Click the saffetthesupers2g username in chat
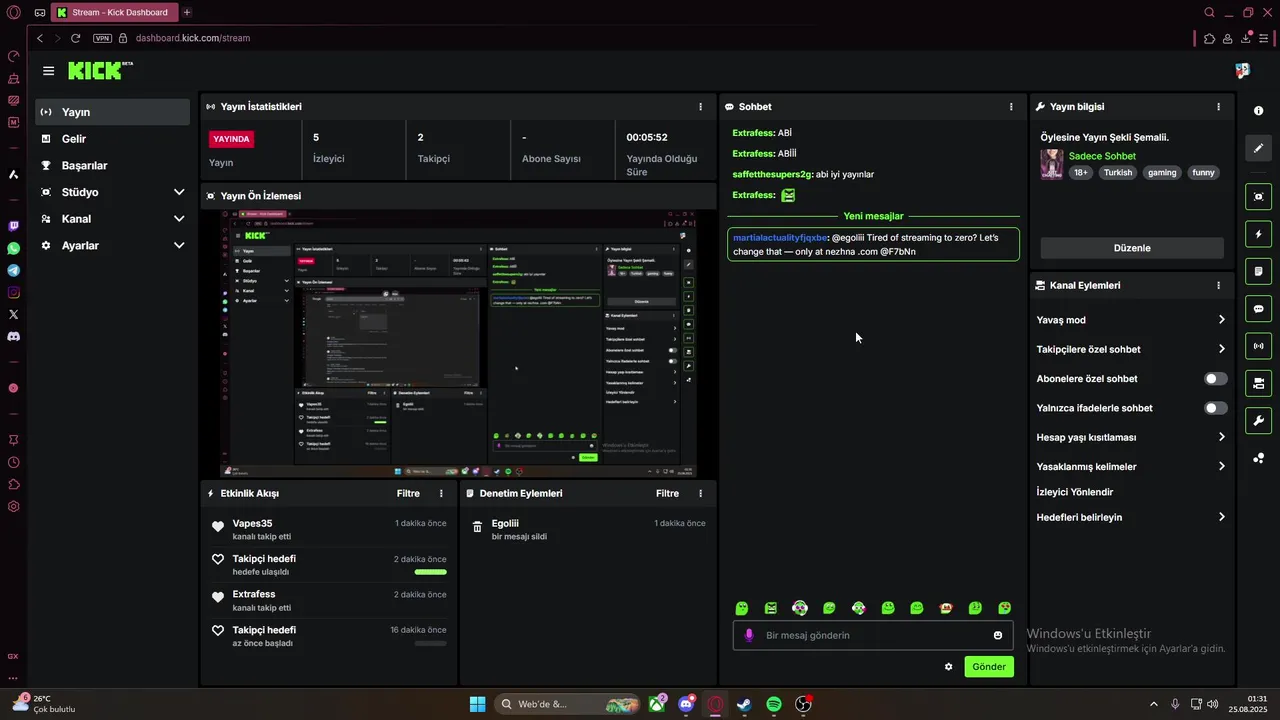The image size is (1280, 720). coord(772,174)
